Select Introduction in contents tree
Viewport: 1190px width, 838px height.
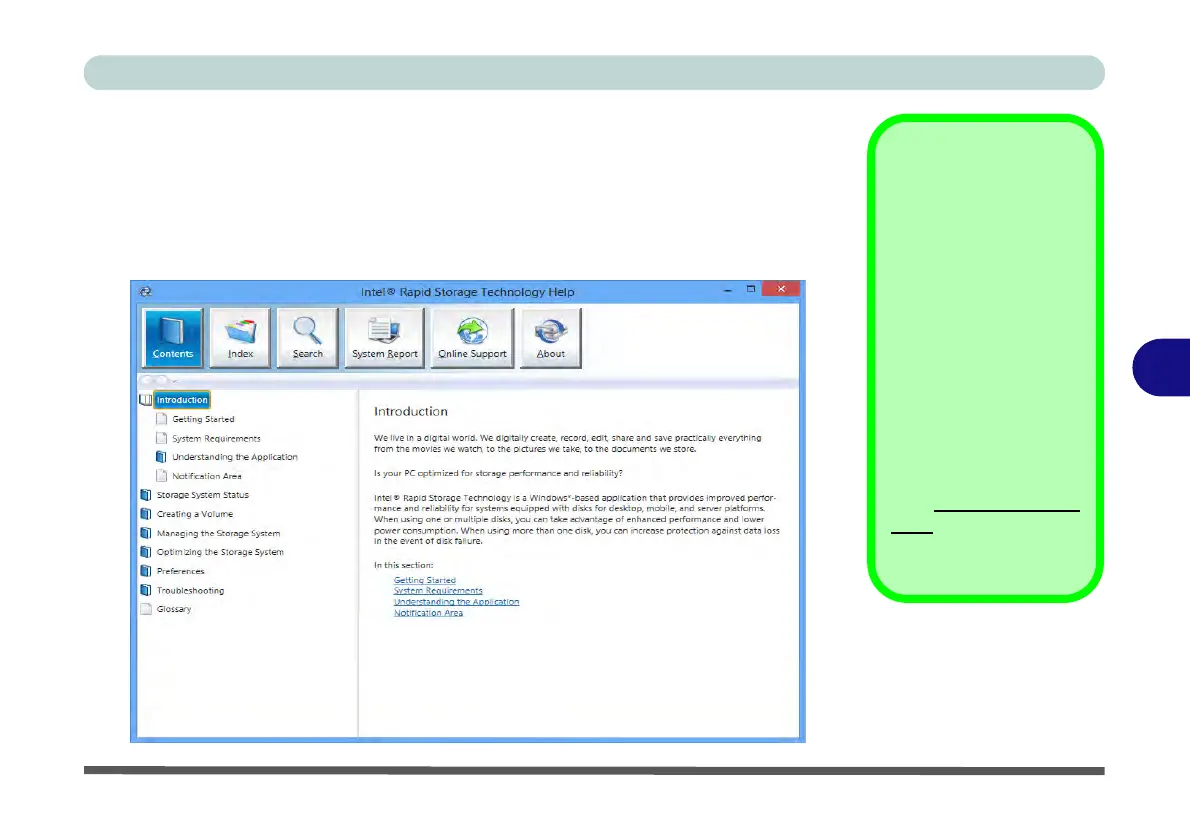point(181,400)
